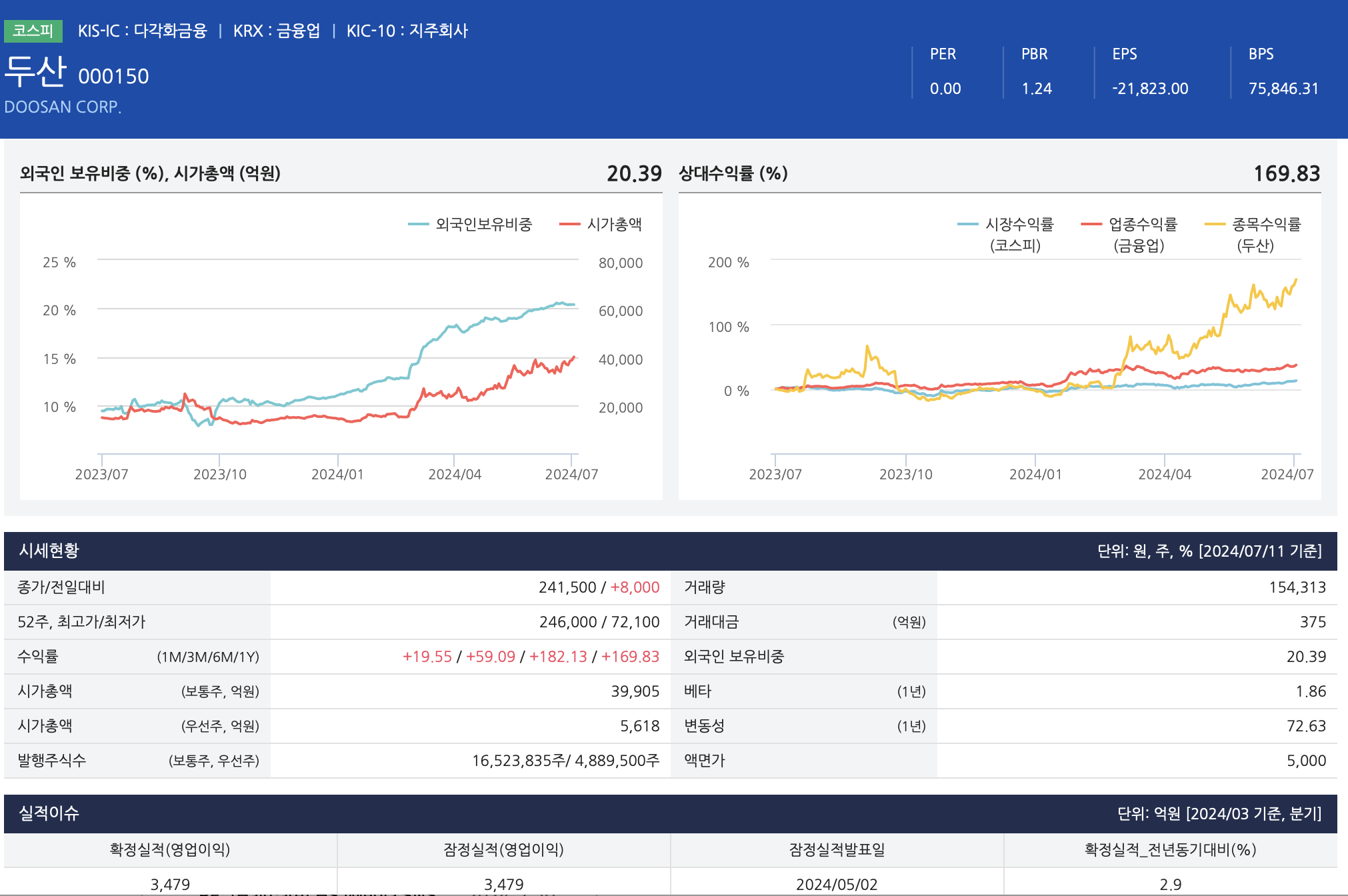Click the green 코스피 market badge
The image size is (1348, 896).
tap(33, 31)
